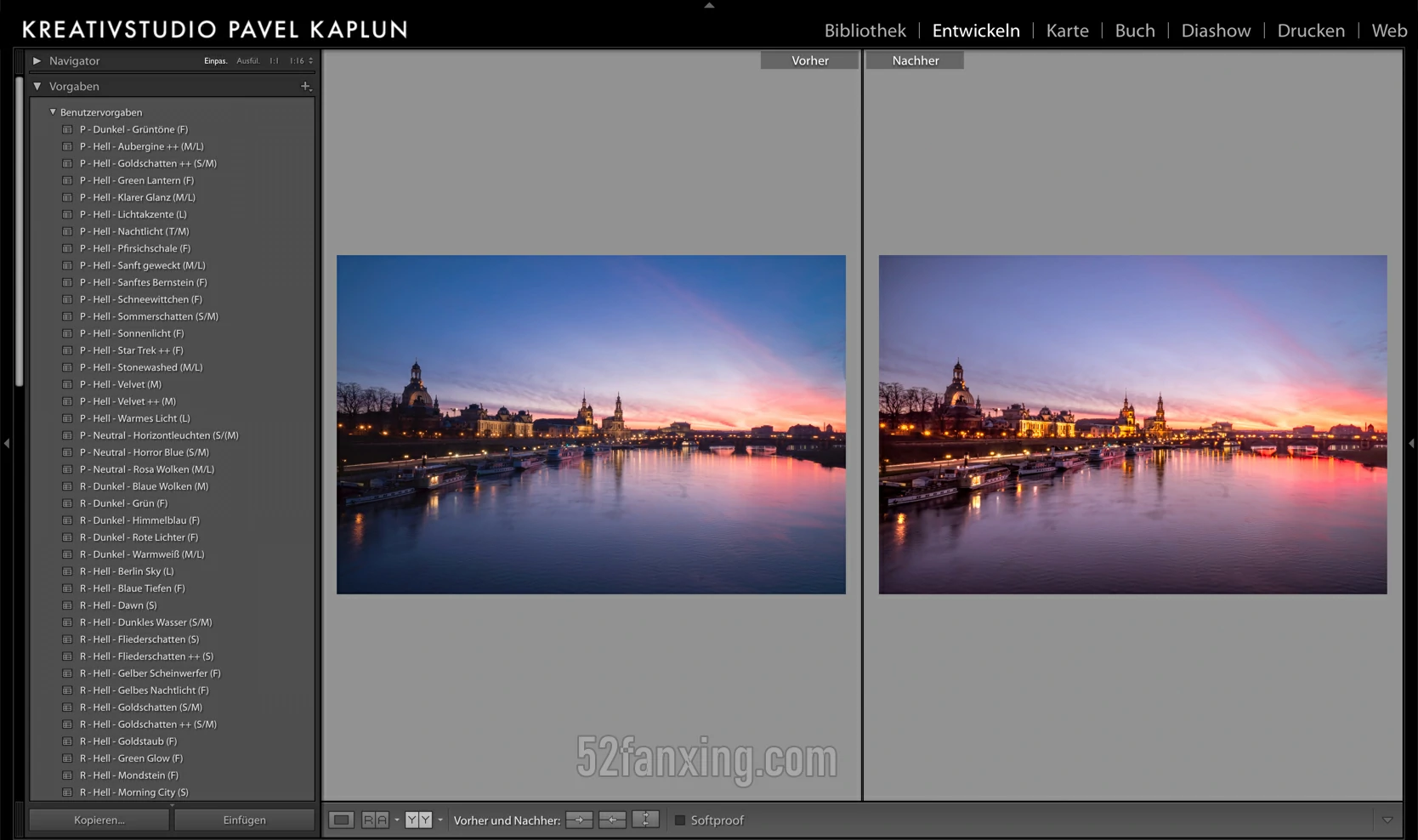Select the Entwickeln module

pos(976,31)
